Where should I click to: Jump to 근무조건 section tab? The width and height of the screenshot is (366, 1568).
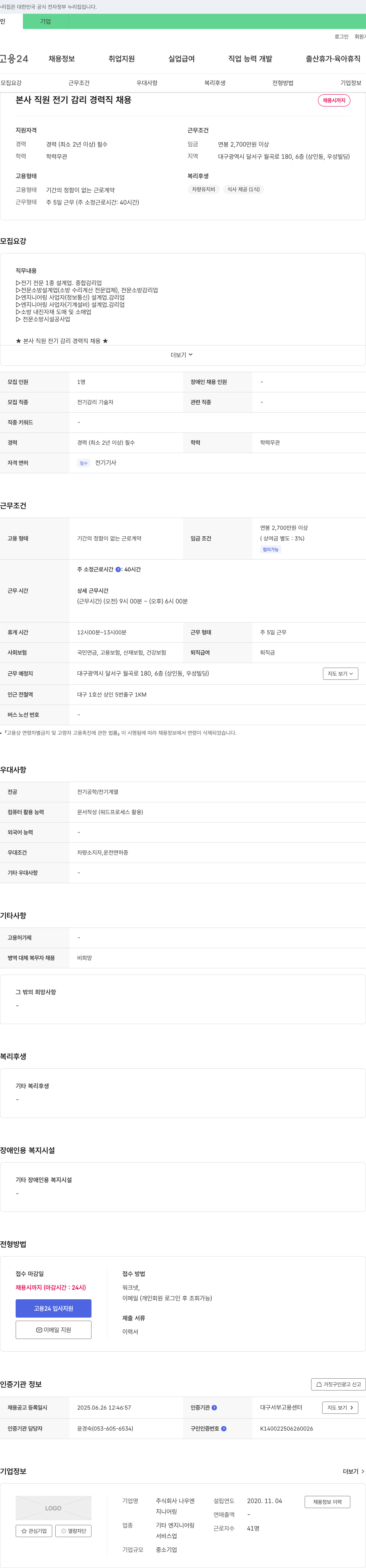[79, 83]
